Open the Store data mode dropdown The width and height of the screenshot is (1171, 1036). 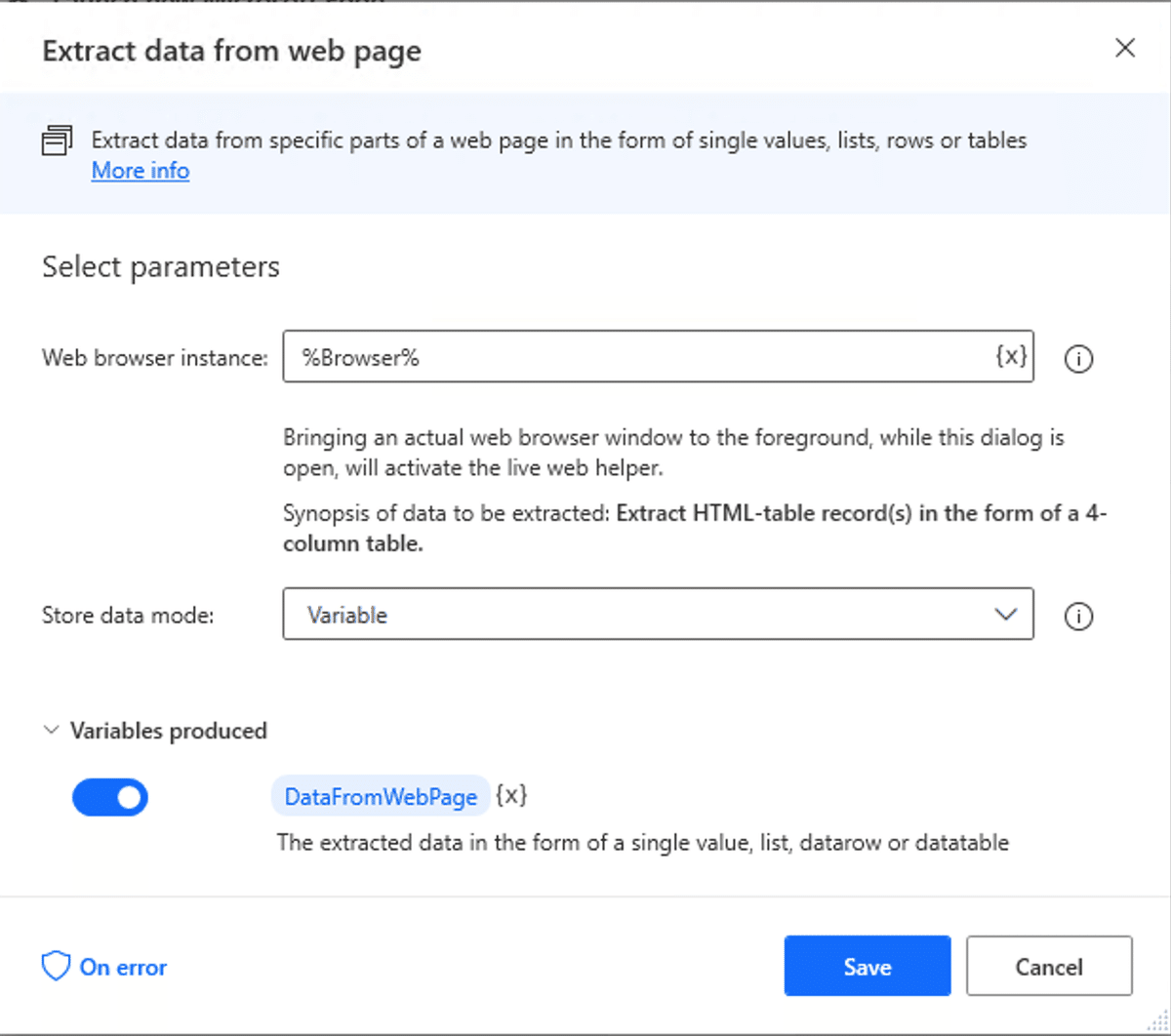tap(658, 615)
